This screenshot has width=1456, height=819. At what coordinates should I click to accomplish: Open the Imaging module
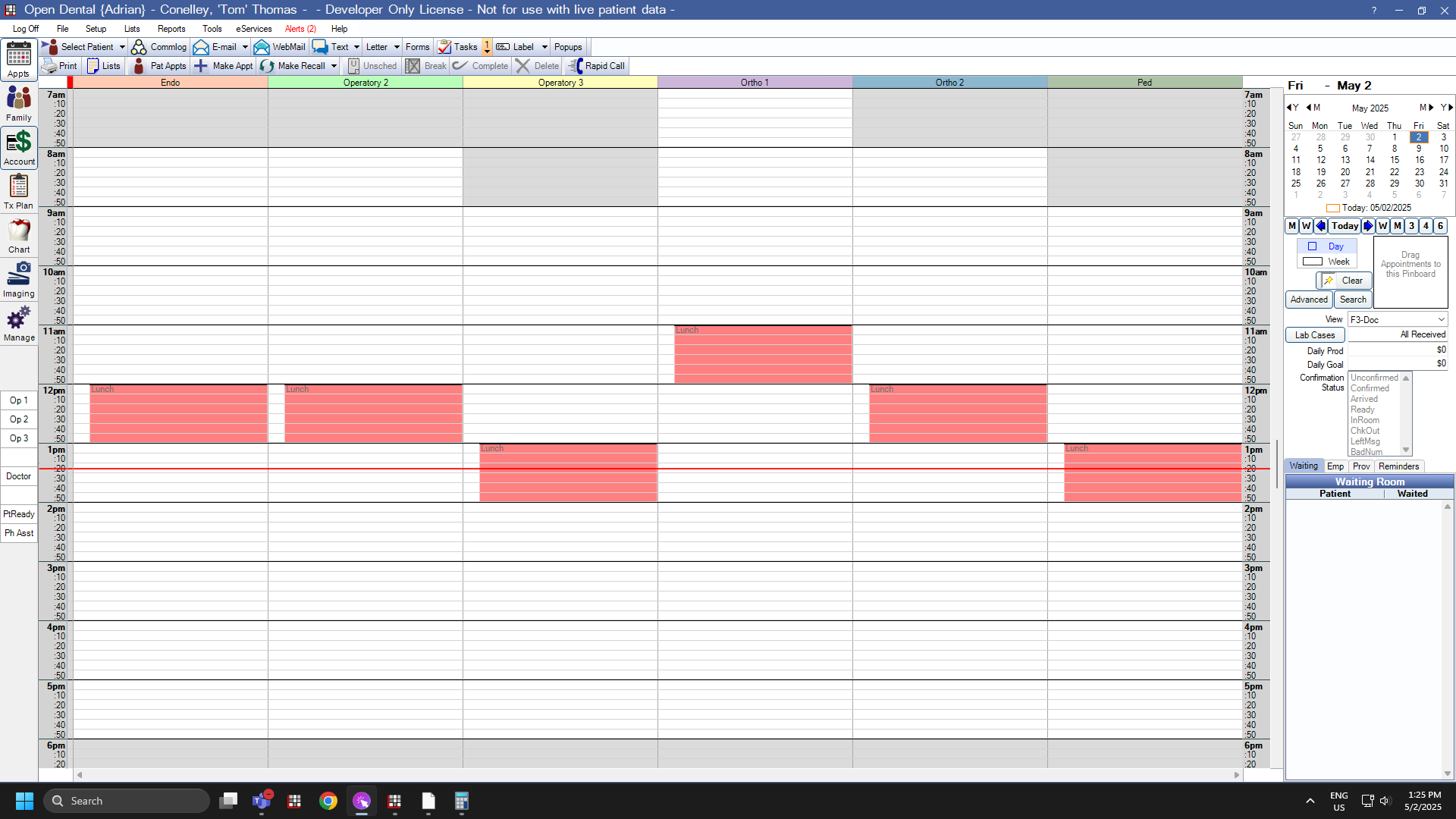pyautogui.click(x=19, y=279)
